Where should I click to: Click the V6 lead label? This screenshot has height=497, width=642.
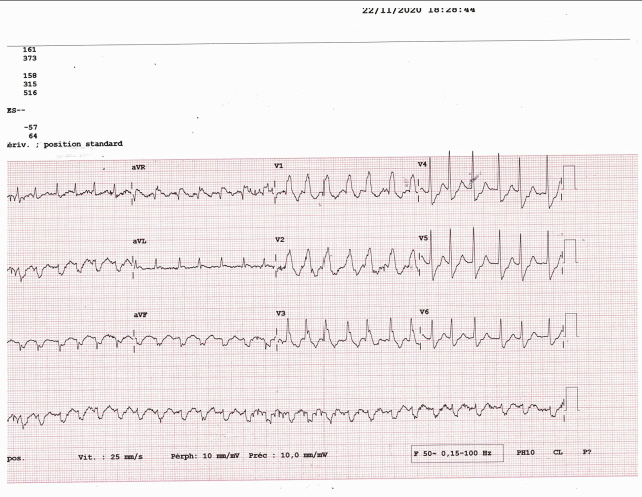click(x=424, y=312)
